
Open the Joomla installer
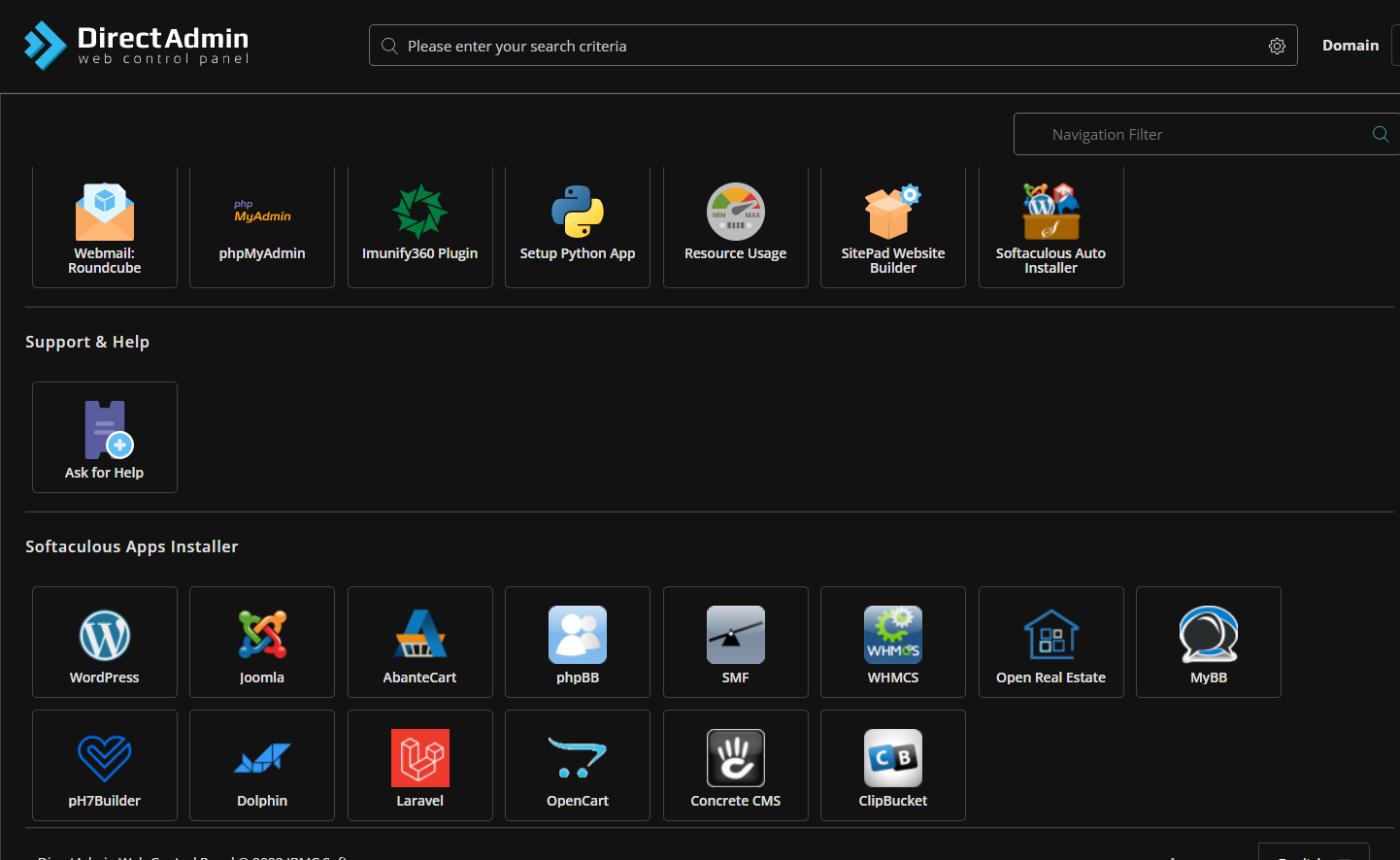click(x=261, y=642)
